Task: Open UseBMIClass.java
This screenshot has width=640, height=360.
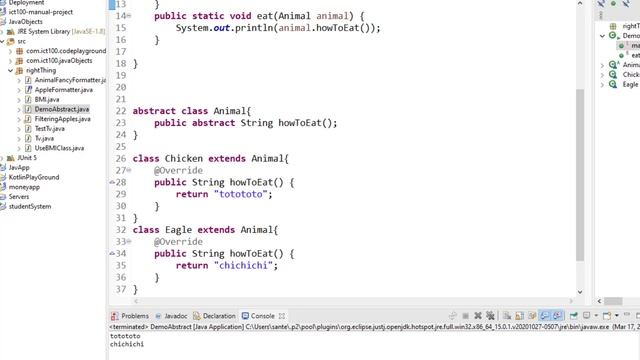Action: [x=59, y=148]
